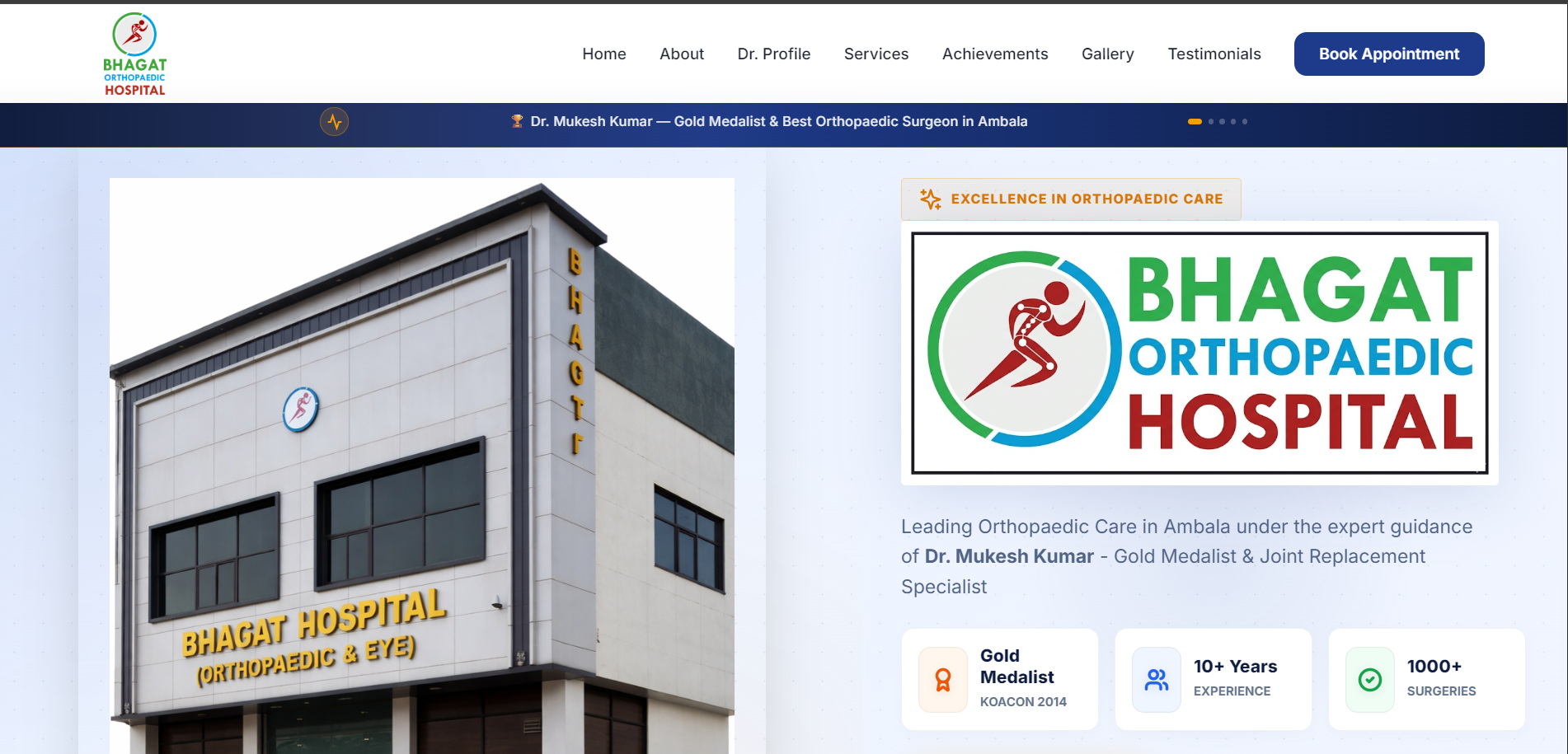Click the sparkle icon in the Excellence badge

coord(930,199)
